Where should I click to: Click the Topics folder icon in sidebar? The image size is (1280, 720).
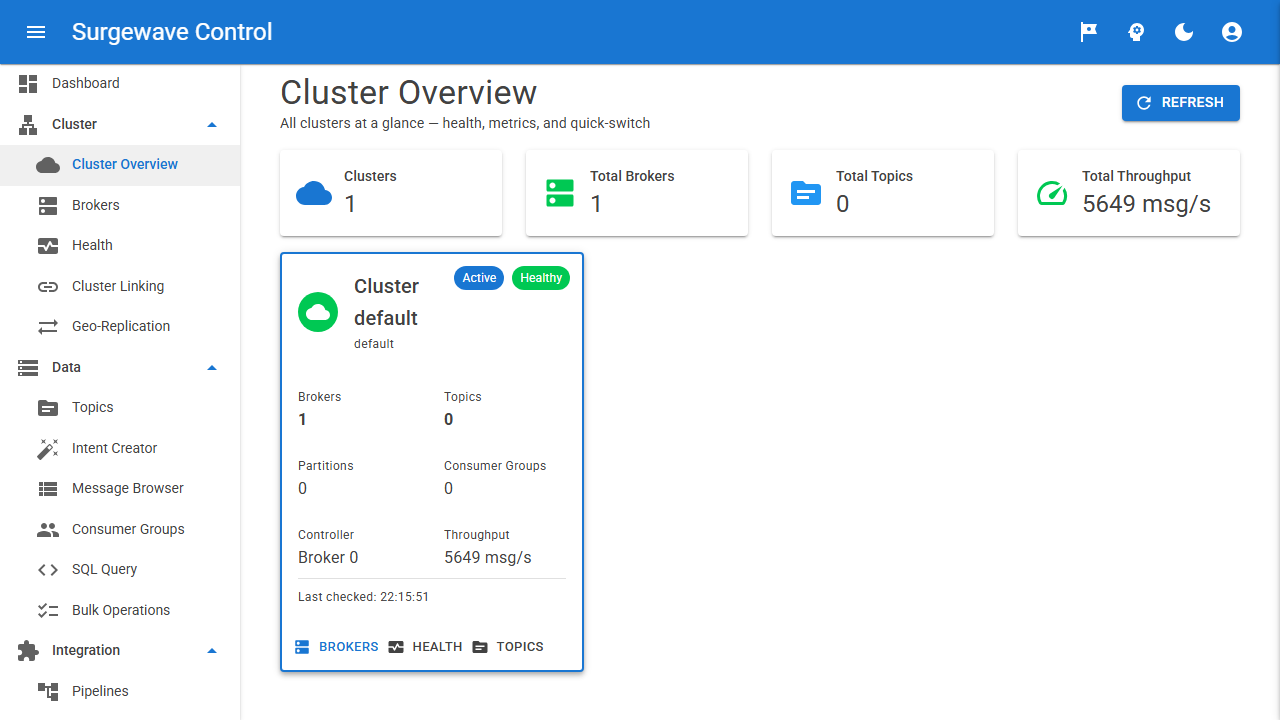pos(48,408)
